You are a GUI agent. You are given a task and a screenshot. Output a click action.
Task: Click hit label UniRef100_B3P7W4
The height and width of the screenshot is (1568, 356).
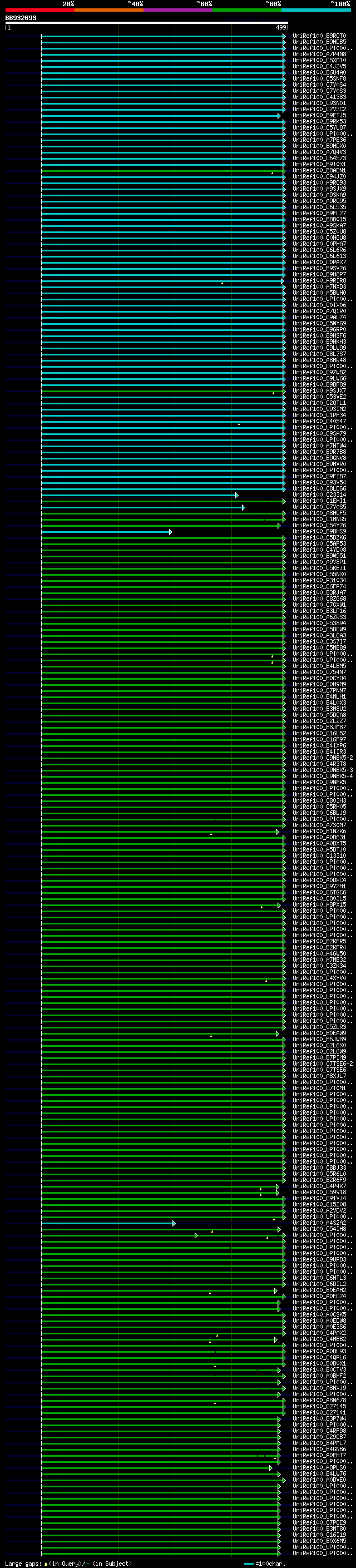click(x=319, y=1419)
